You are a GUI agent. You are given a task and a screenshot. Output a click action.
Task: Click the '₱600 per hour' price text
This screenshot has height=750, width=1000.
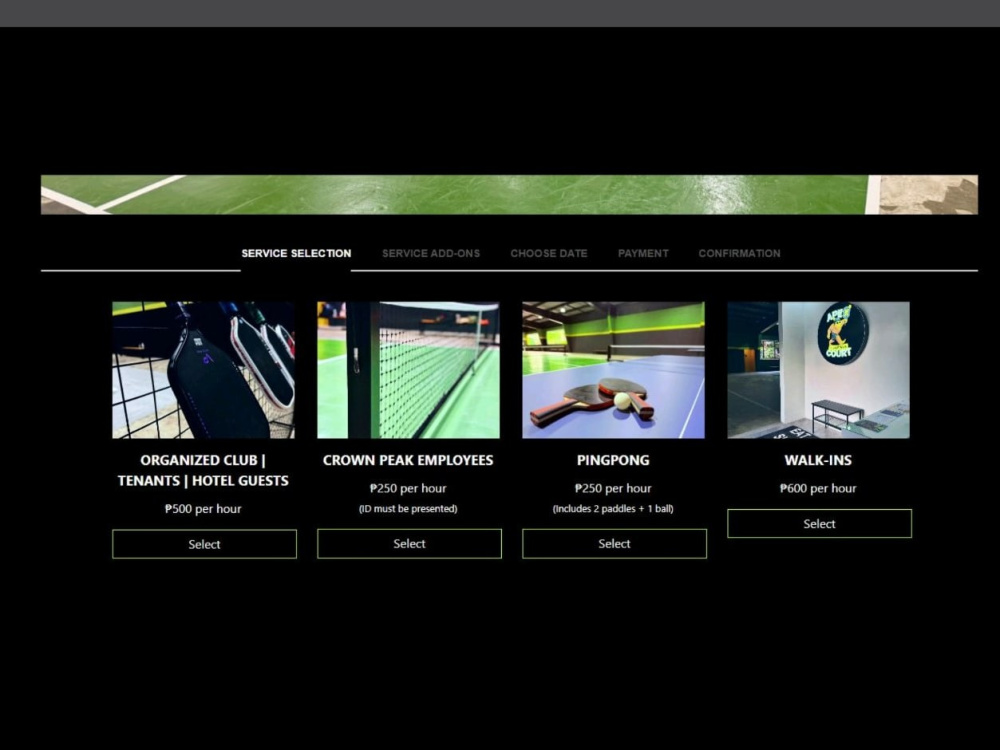[818, 488]
